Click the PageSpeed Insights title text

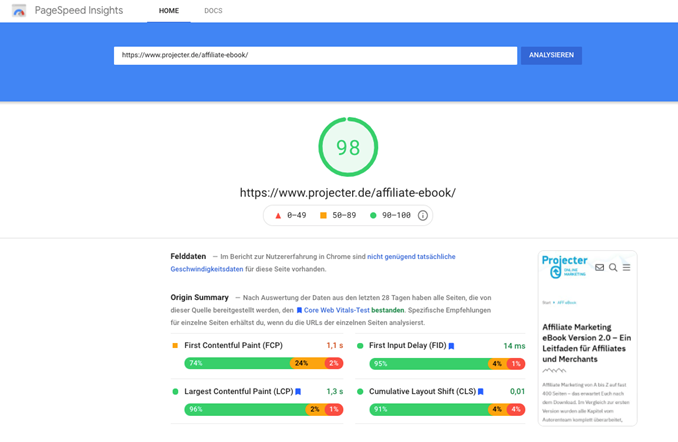coord(79,10)
